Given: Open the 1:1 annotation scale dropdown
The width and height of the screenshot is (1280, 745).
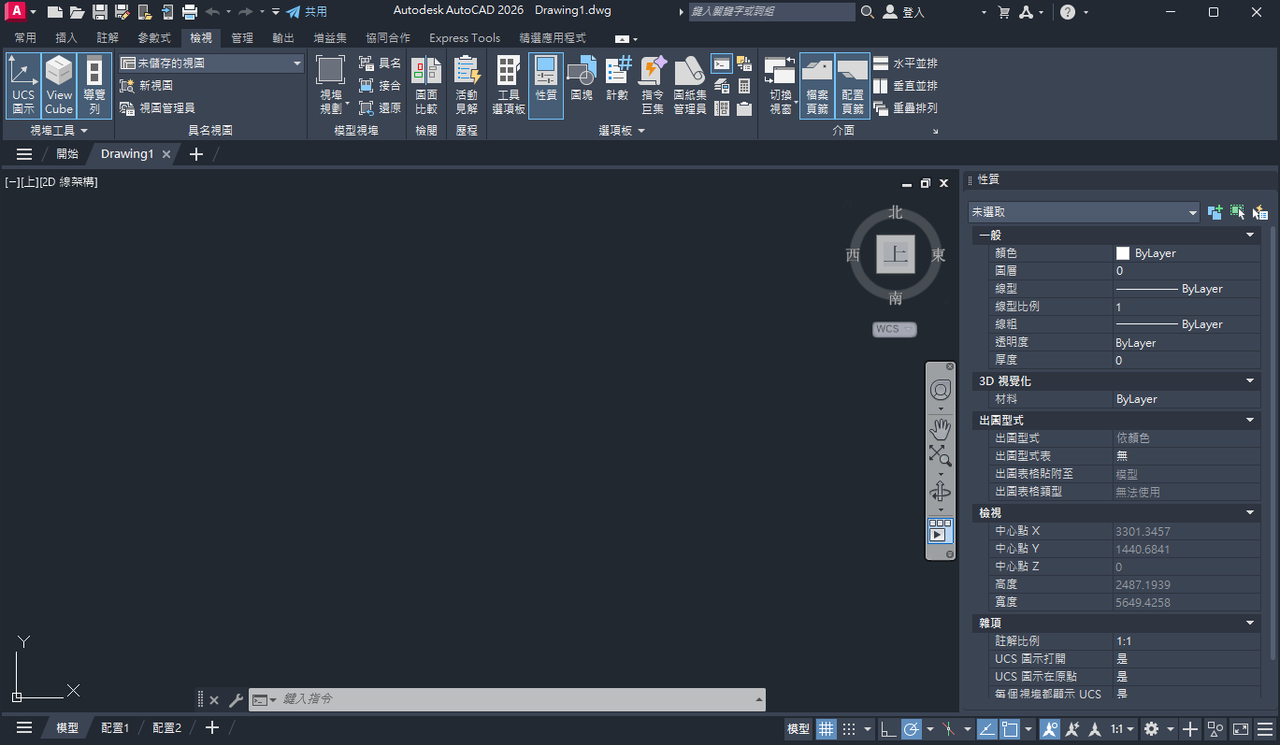Looking at the screenshot, I should click(x=1124, y=729).
